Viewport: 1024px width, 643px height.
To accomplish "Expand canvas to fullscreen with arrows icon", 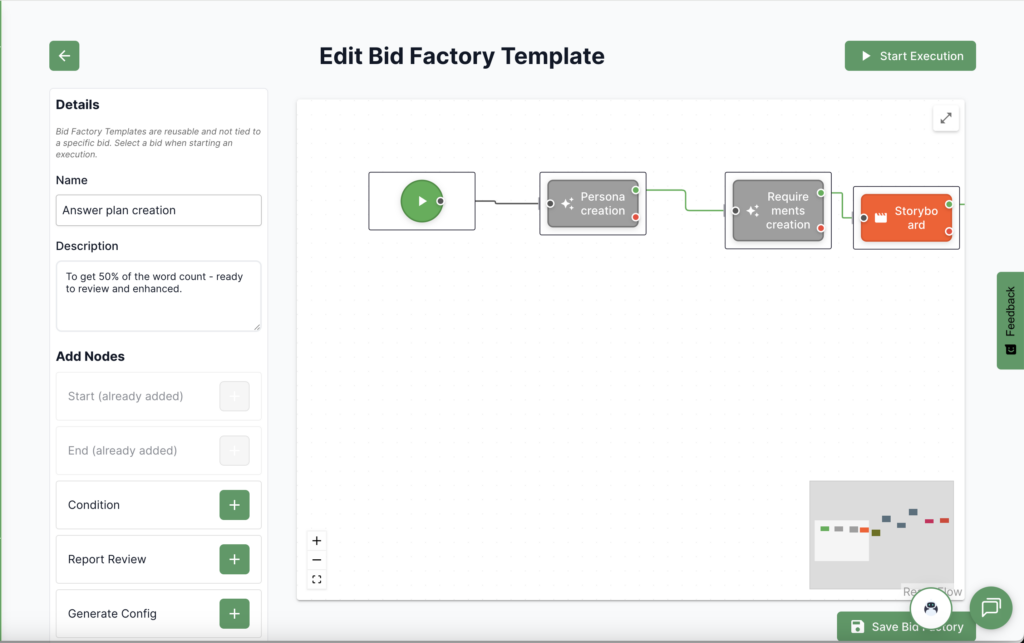I will 945,118.
